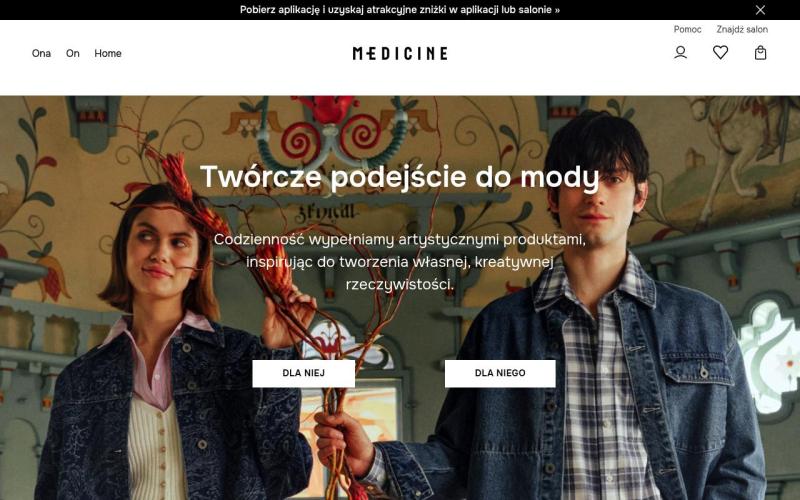Open the Pomoc help link

[x=687, y=29]
